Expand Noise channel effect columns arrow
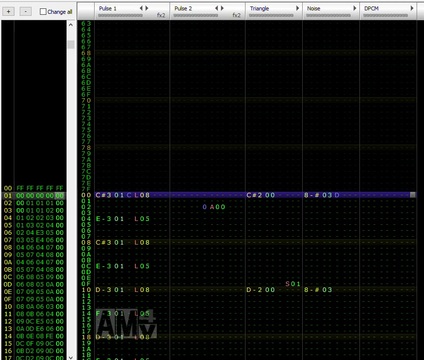The image size is (424, 360). coord(354,8)
